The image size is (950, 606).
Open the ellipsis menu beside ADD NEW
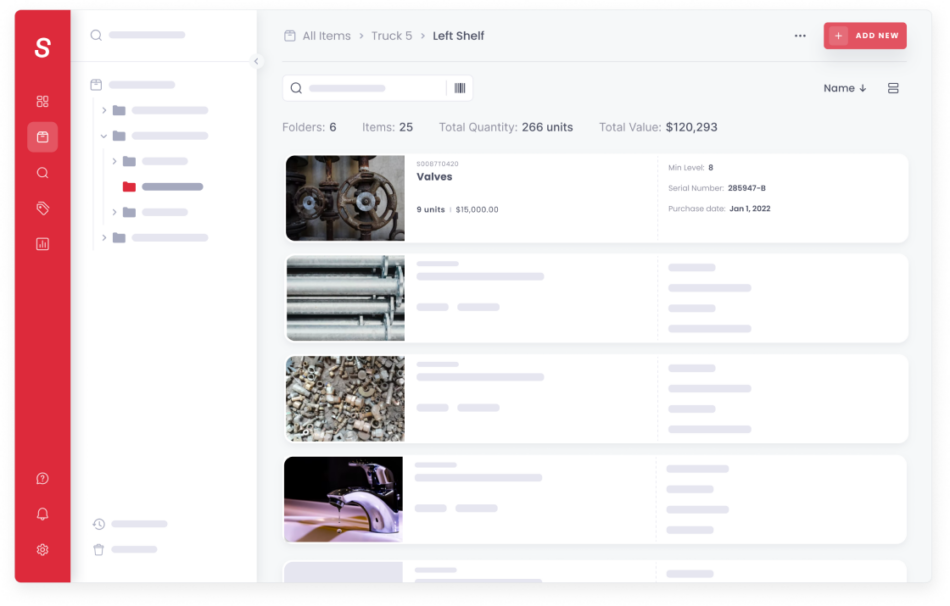tap(799, 35)
